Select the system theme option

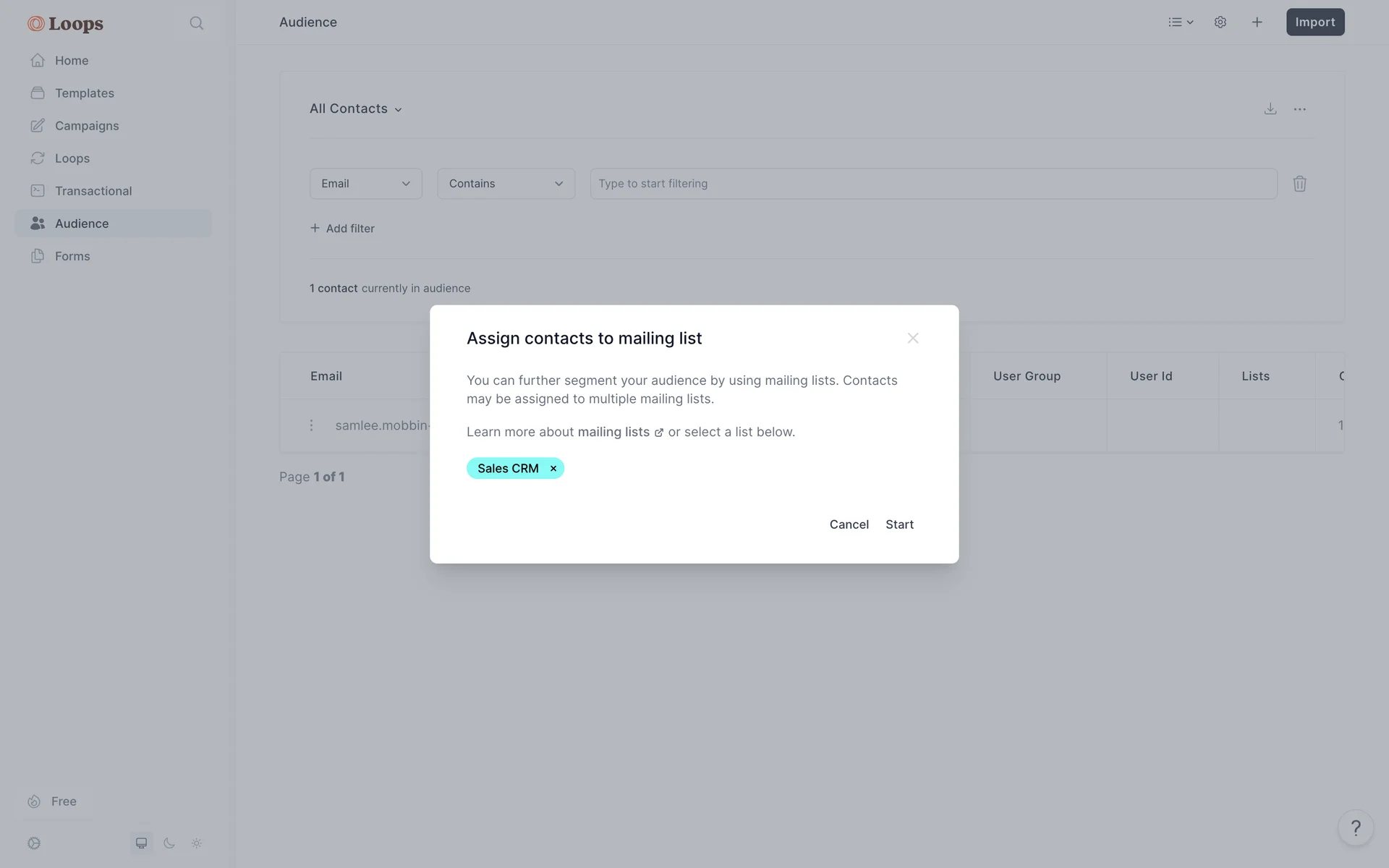click(142, 843)
